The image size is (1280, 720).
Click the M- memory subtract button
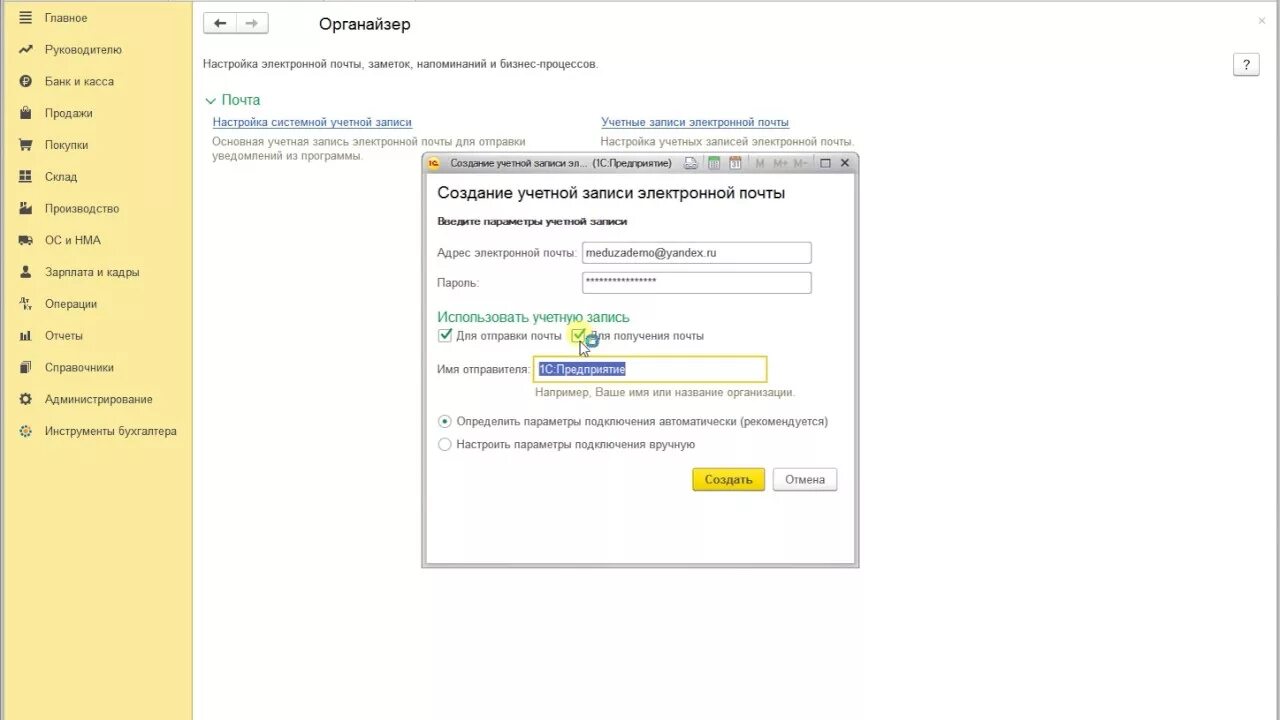click(x=802, y=163)
